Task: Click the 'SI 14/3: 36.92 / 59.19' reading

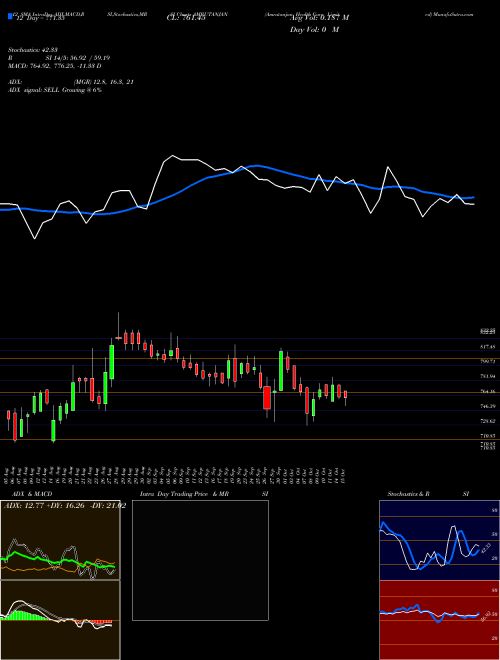Action: point(78,58)
